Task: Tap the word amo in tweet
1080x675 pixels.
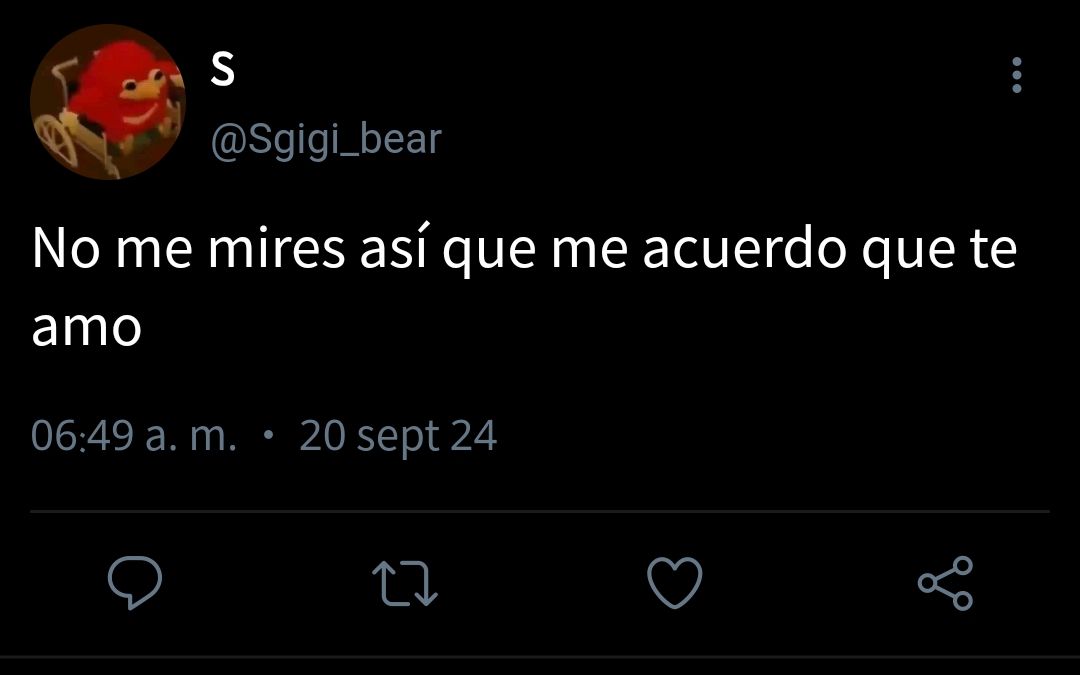Action: pyautogui.click(x=87, y=329)
